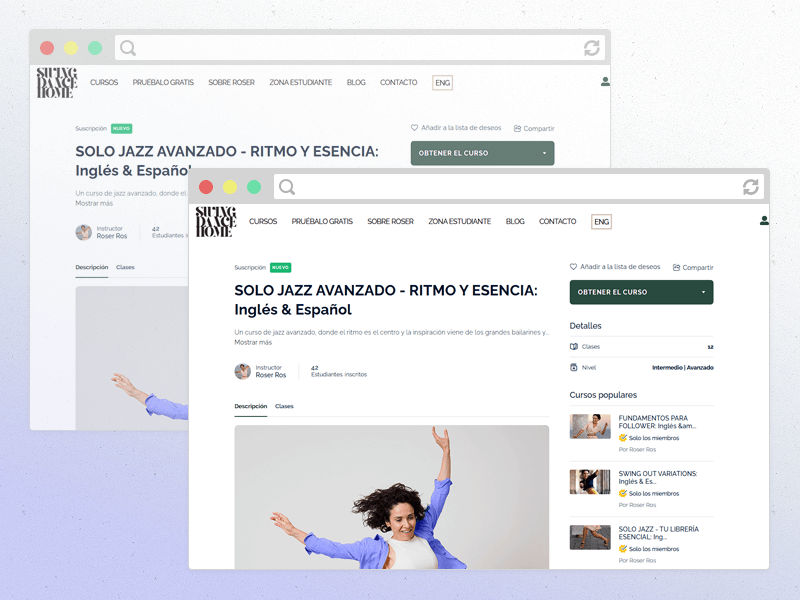Click the reload icon in the back browser window

[592, 48]
